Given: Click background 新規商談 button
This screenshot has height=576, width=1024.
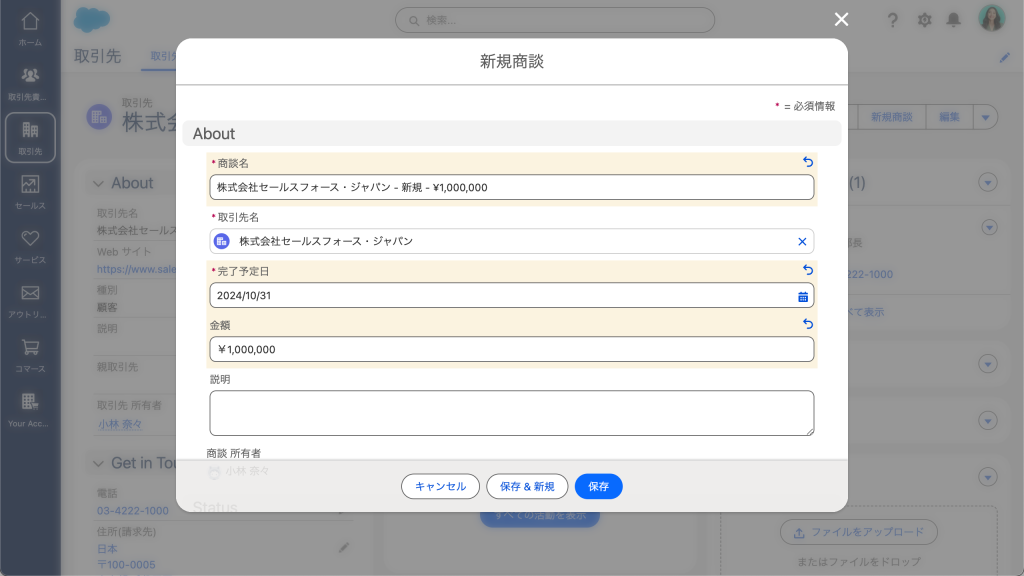Looking at the screenshot, I should tap(891, 117).
